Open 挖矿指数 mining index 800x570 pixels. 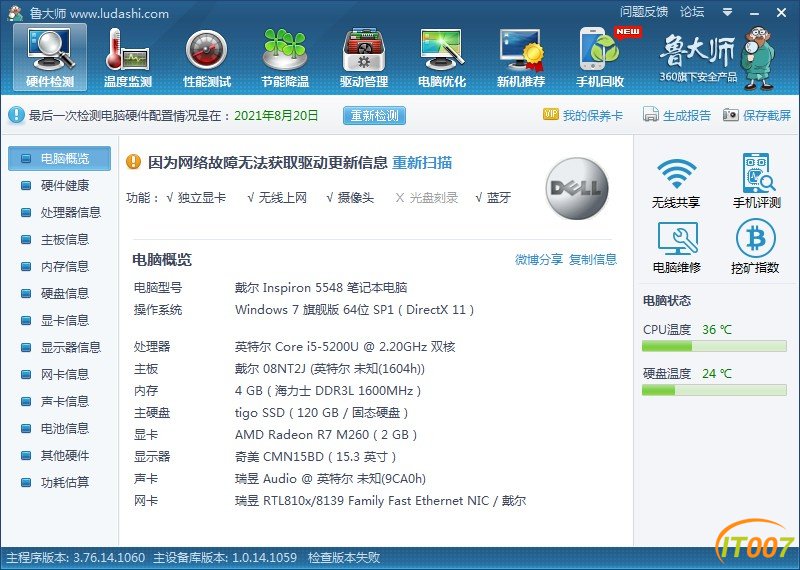click(x=755, y=247)
